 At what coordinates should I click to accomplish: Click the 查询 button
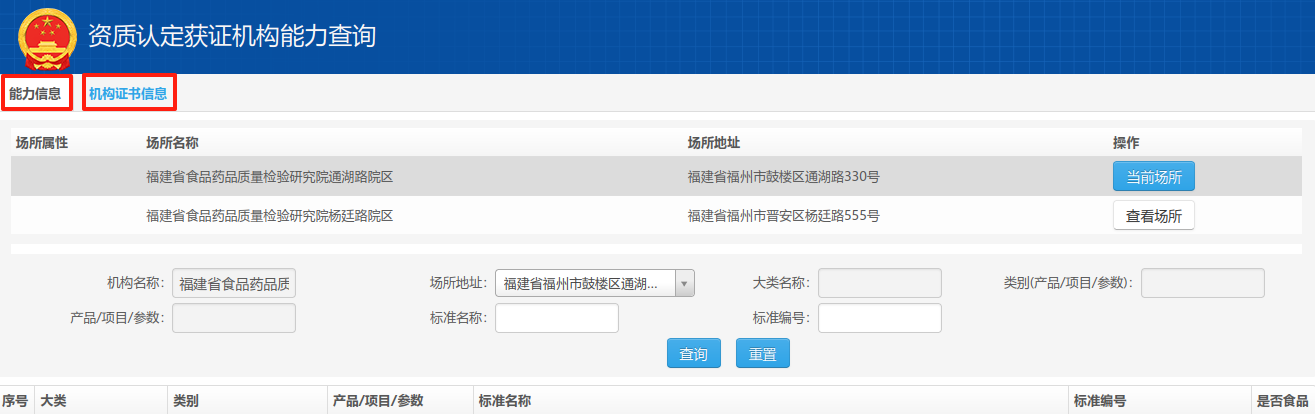click(694, 354)
